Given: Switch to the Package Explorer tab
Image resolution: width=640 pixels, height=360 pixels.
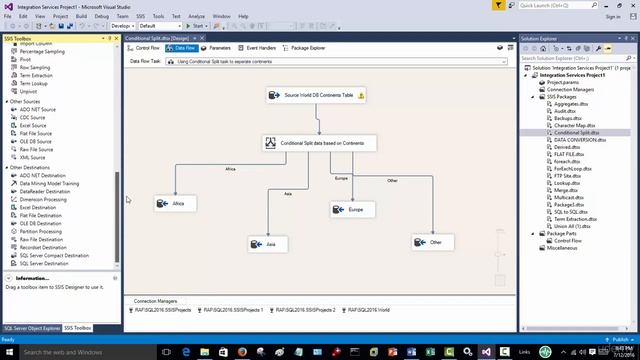Looking at the screenshot, I should [x=304, y=48].
